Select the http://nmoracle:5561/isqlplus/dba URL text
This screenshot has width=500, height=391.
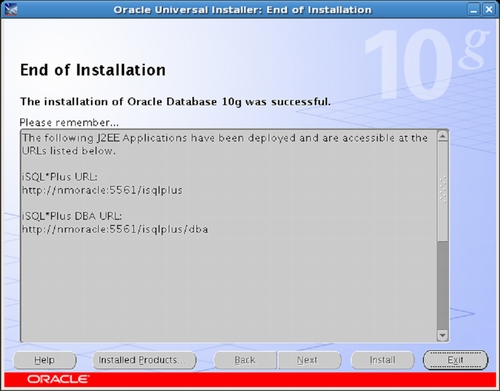point(115,230)
